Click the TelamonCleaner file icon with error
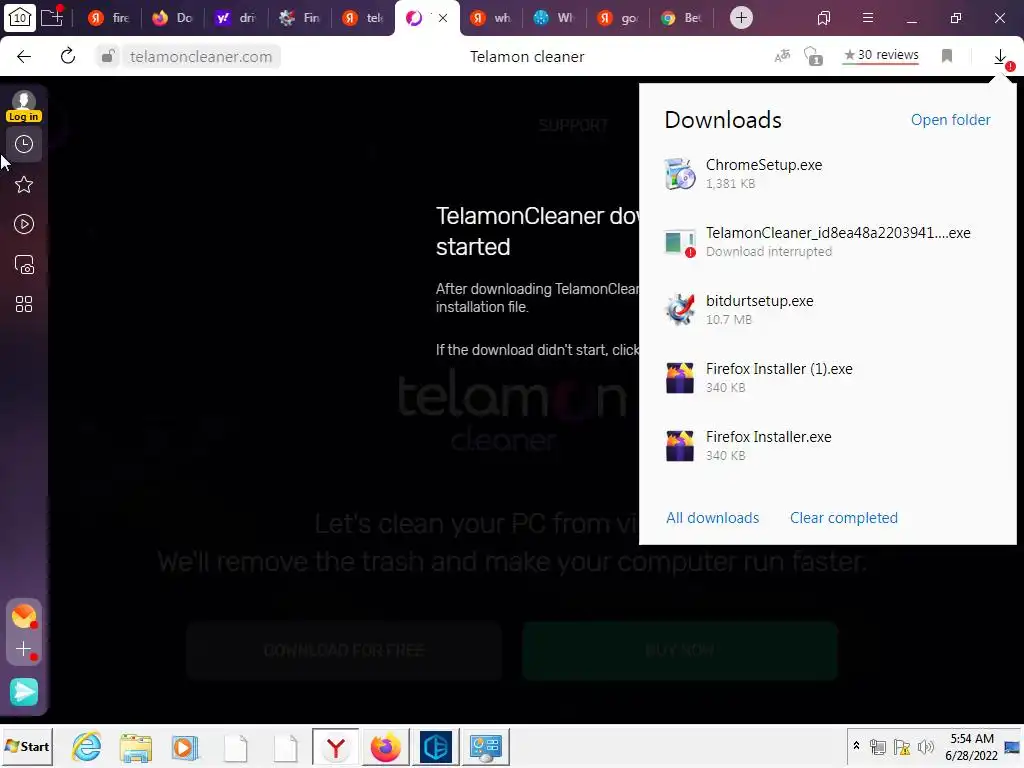This screenshot has height=768, width=1024. [x=680, y=243]
